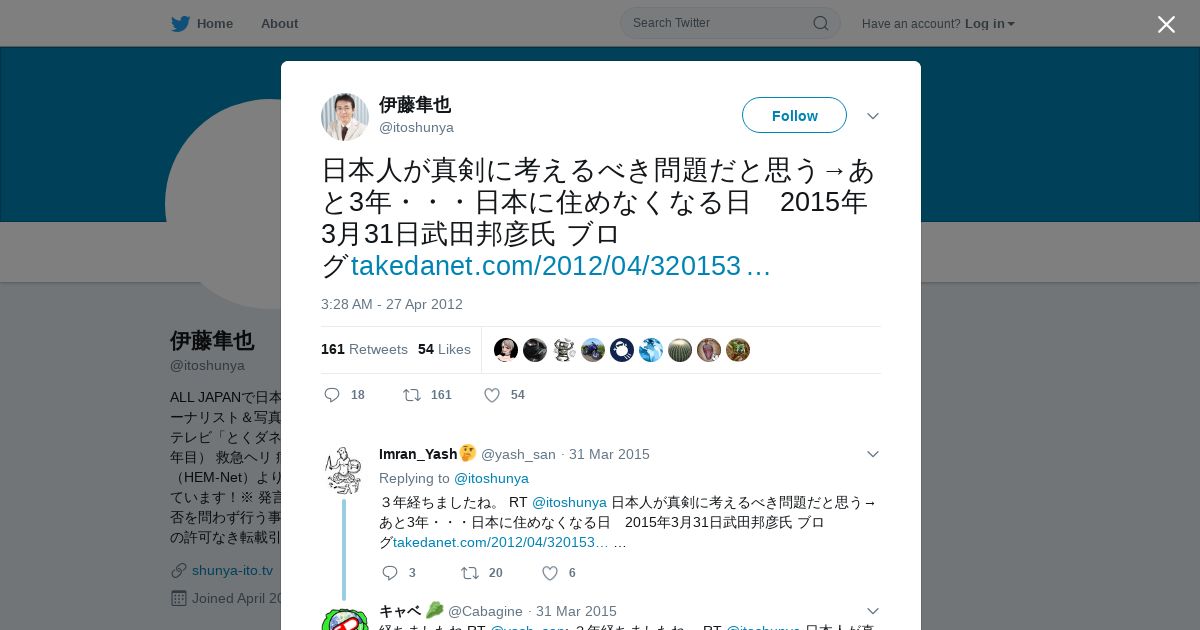
Task: Click the Twitter bird Home icon
Action: pos(180,24)
